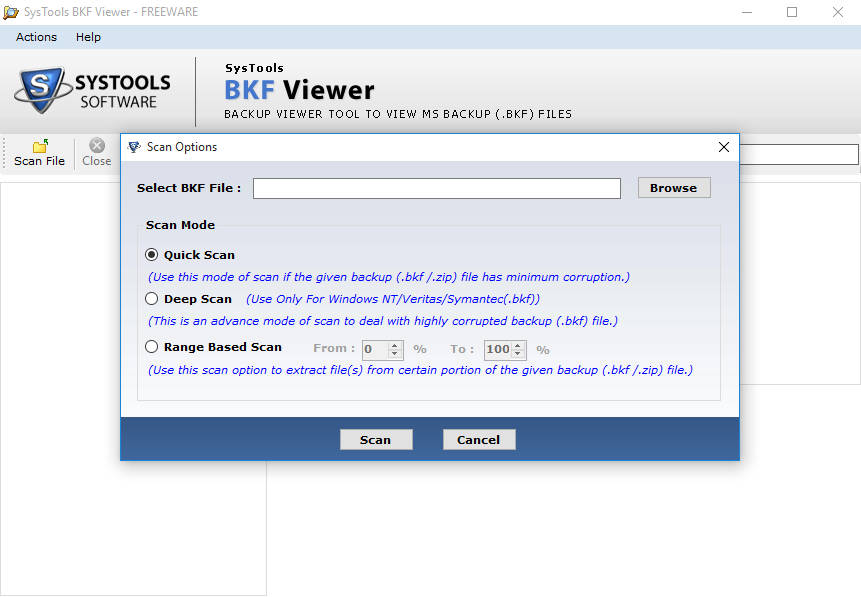Image resolution: width=861 pixels, height=597 pixels.
Task: Select the Range Based Scan option
Action: point(152,347)
